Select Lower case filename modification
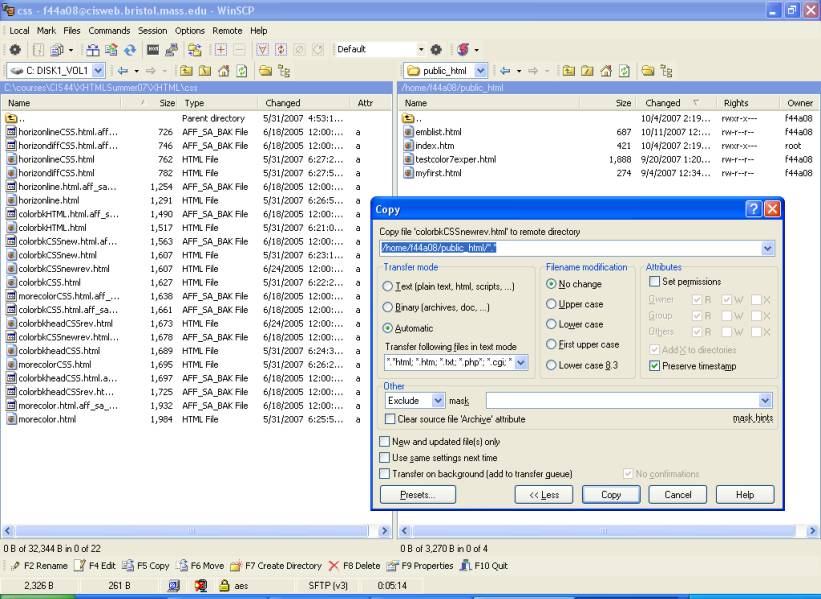 [x=551, y=324]
